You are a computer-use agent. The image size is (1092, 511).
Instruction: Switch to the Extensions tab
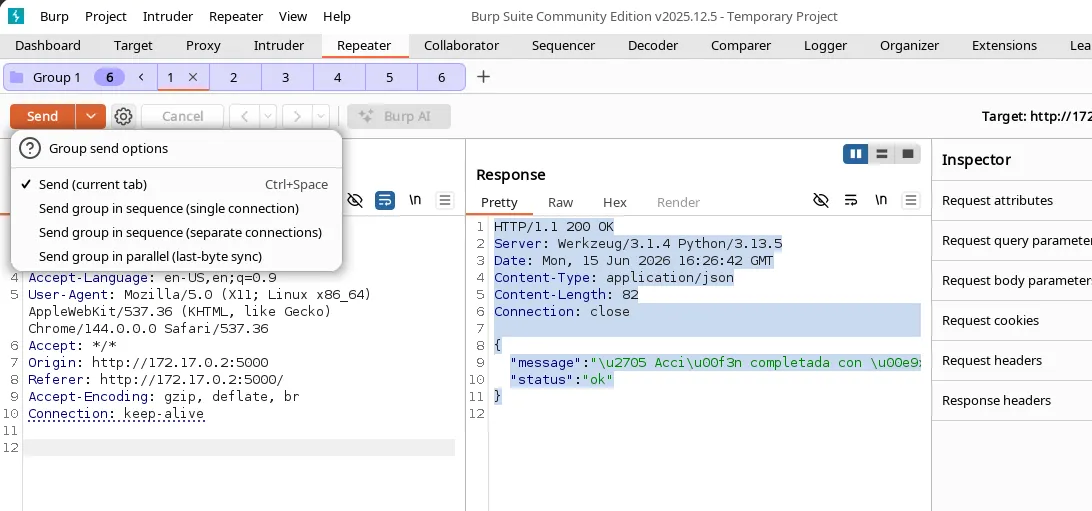(1004, 45)
